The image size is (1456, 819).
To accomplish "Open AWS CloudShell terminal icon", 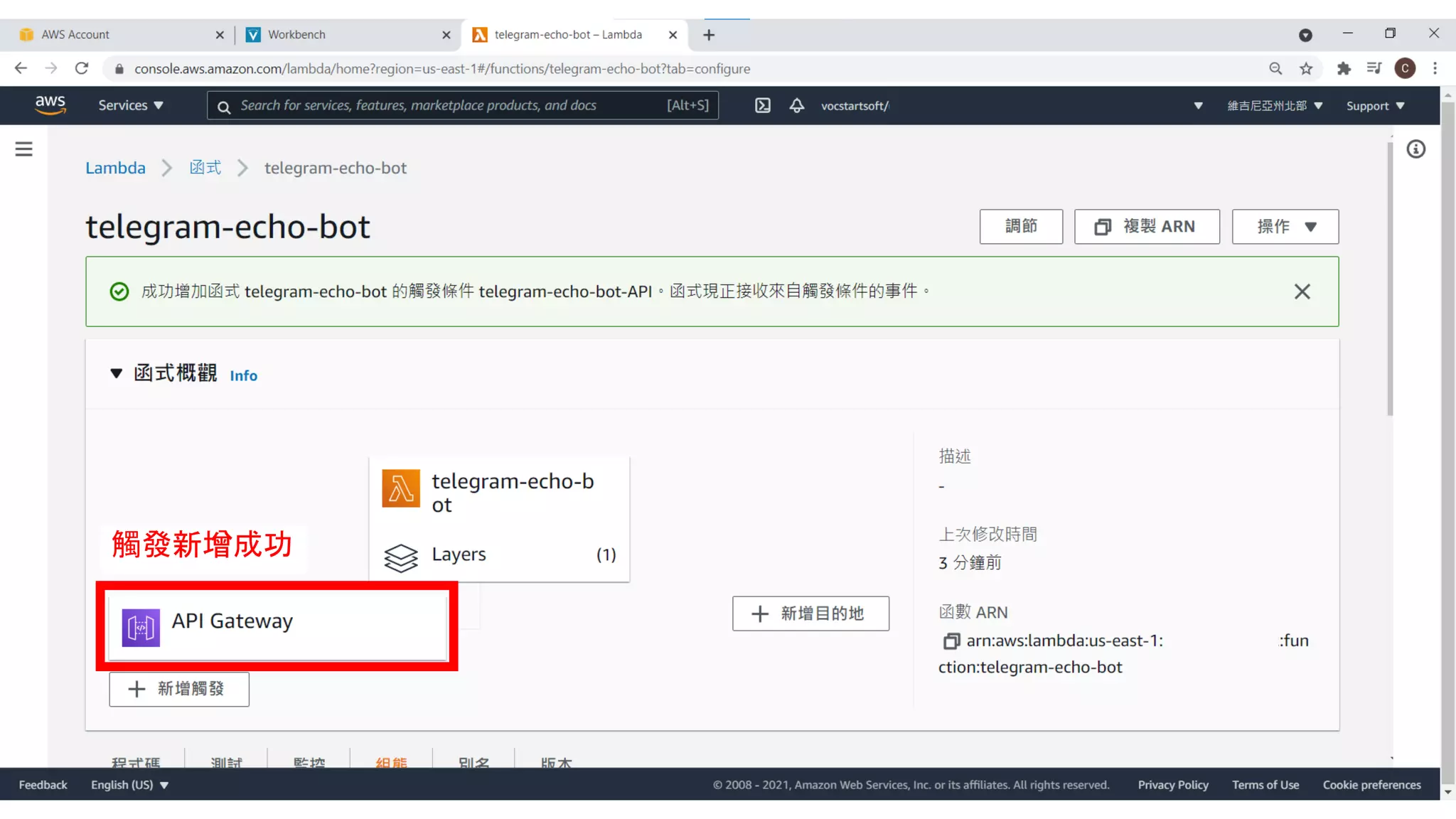I will [762, 106].
